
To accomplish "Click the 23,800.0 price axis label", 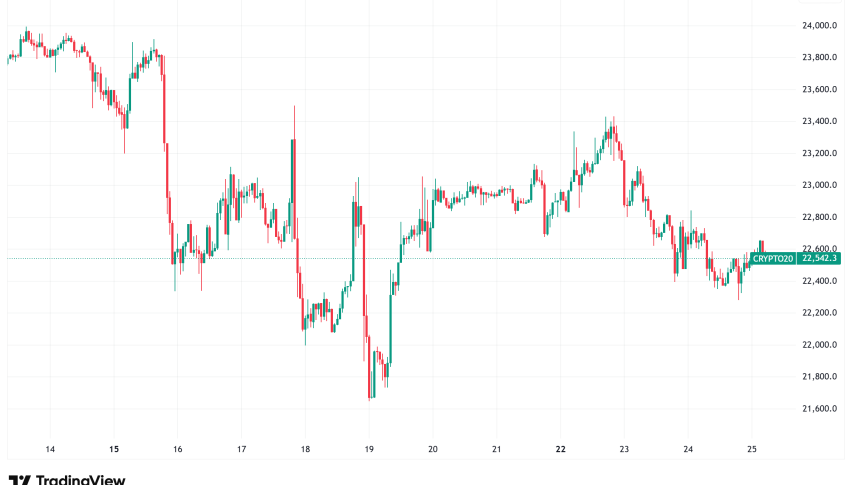I will (x=819, y=57).
